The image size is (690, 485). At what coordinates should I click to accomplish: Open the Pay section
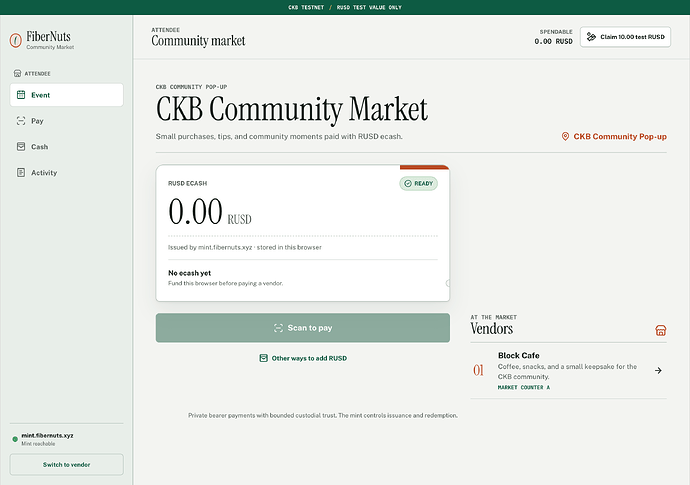(x=66, y=121)
